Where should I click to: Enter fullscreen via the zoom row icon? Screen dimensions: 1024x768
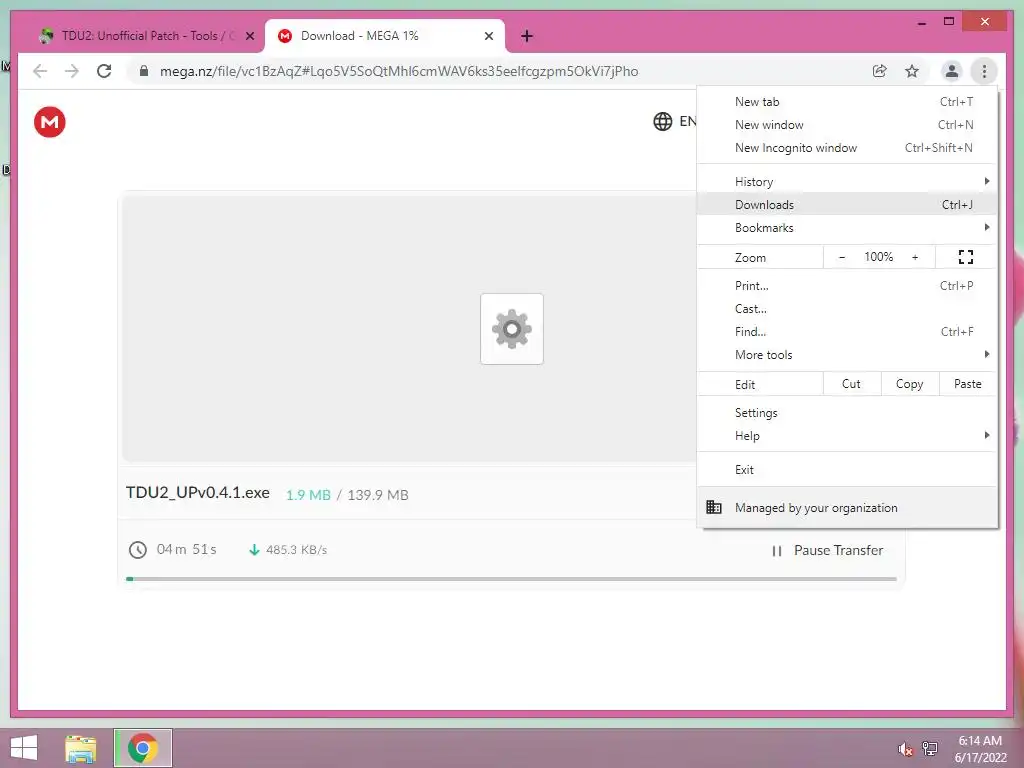tap(966, 257)
